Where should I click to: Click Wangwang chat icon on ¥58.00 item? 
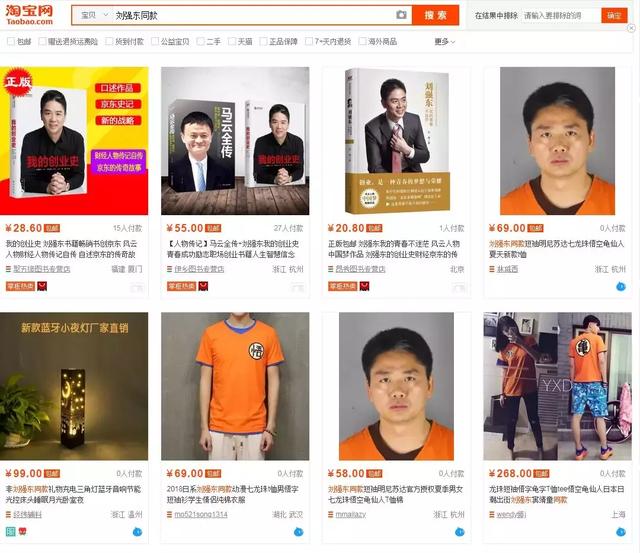(460, 532)
